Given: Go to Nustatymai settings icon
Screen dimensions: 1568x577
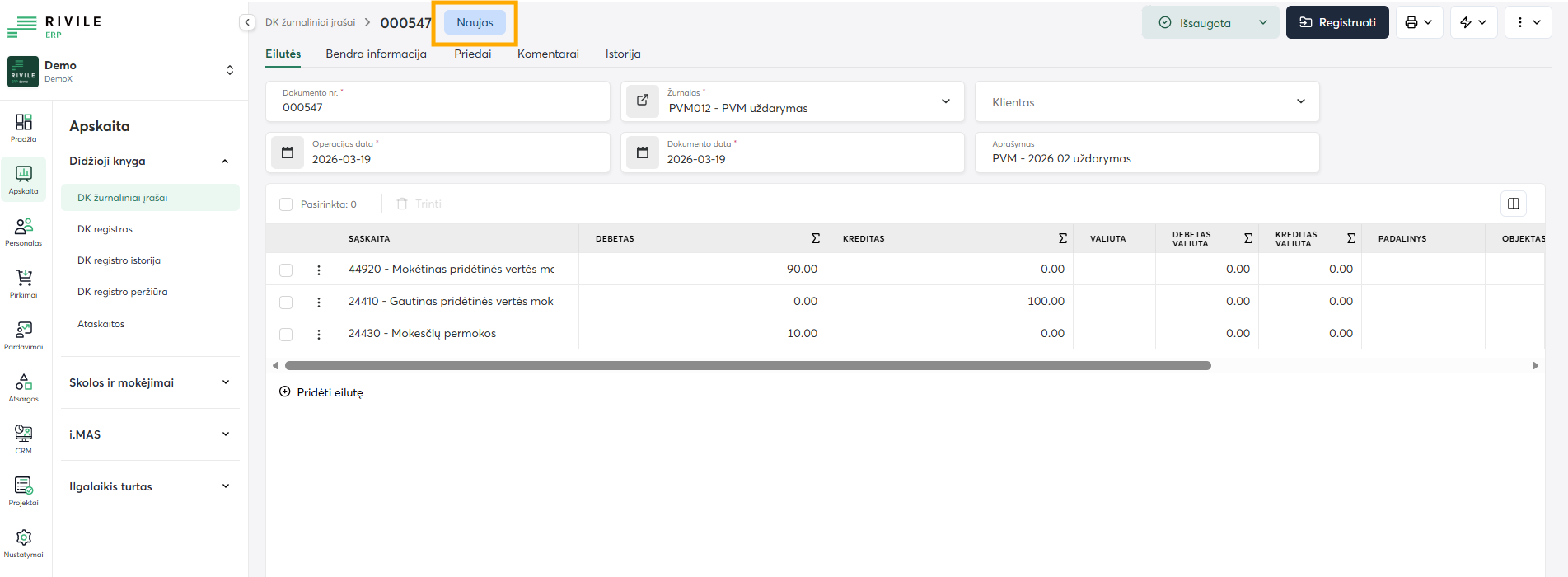Looking at the screenshot, I should click(24, 542).
